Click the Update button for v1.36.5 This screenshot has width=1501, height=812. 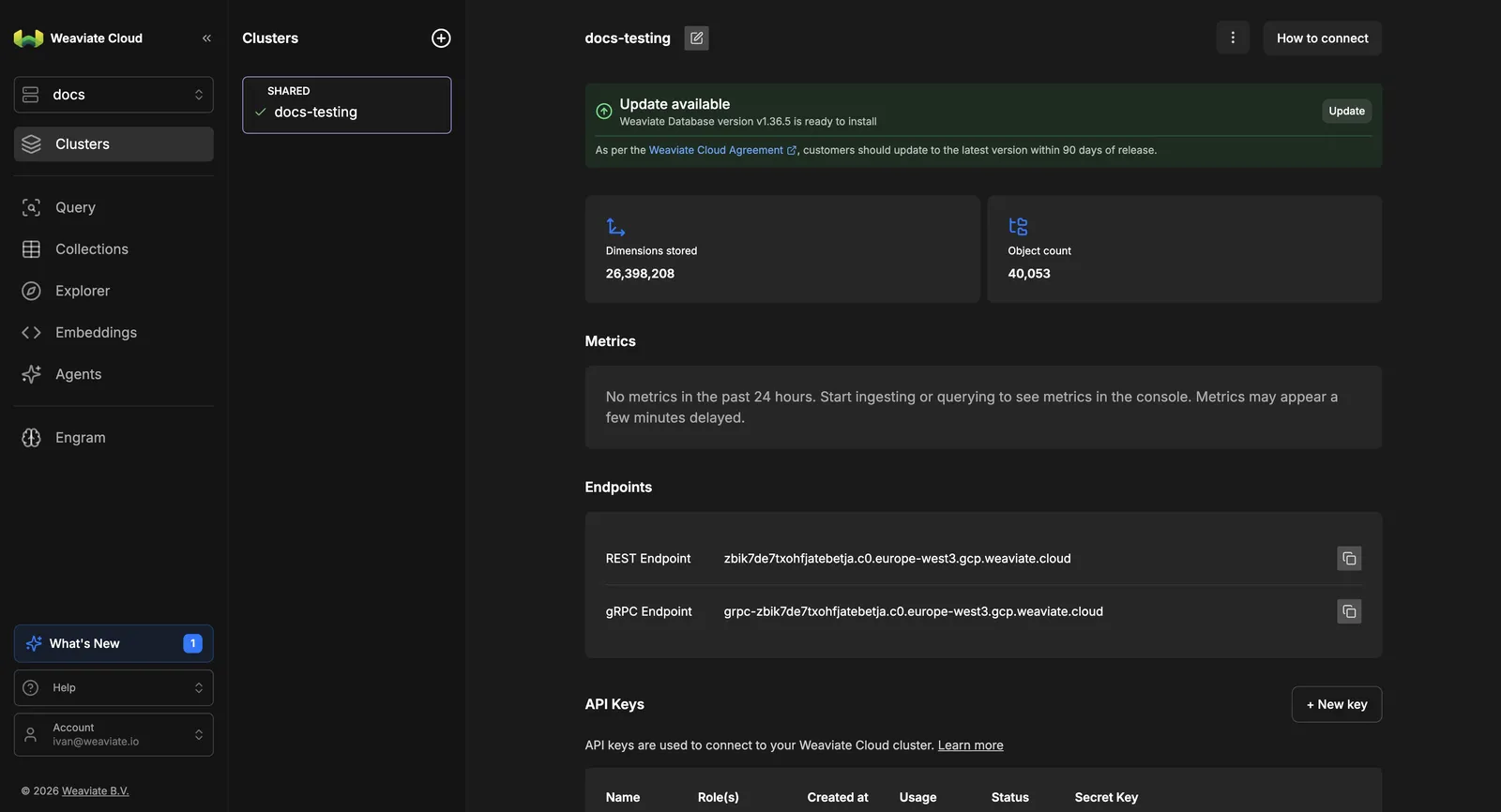click(x=1347, y=111)
